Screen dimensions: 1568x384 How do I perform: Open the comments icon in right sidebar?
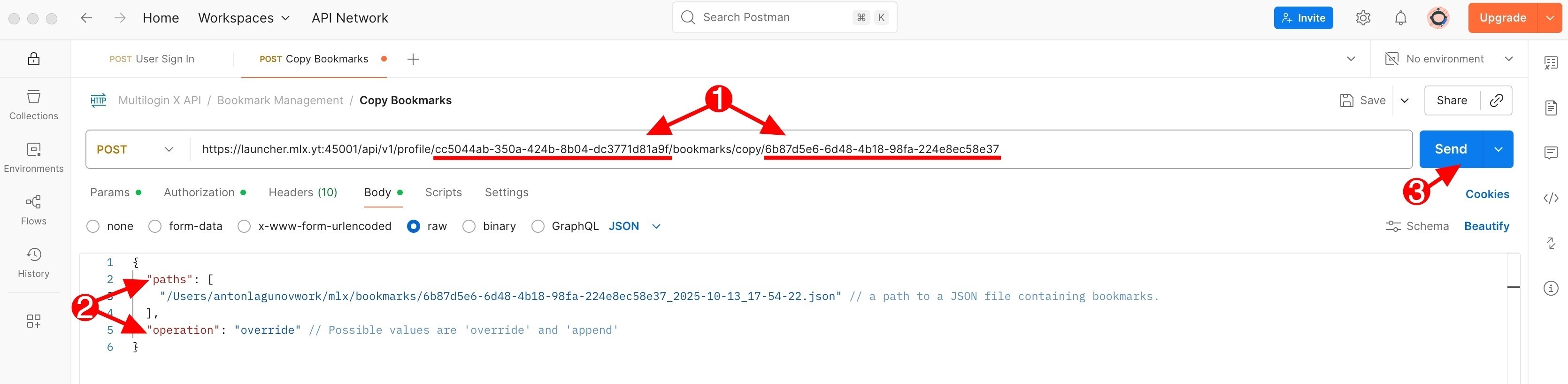(x=1550, y=153)
